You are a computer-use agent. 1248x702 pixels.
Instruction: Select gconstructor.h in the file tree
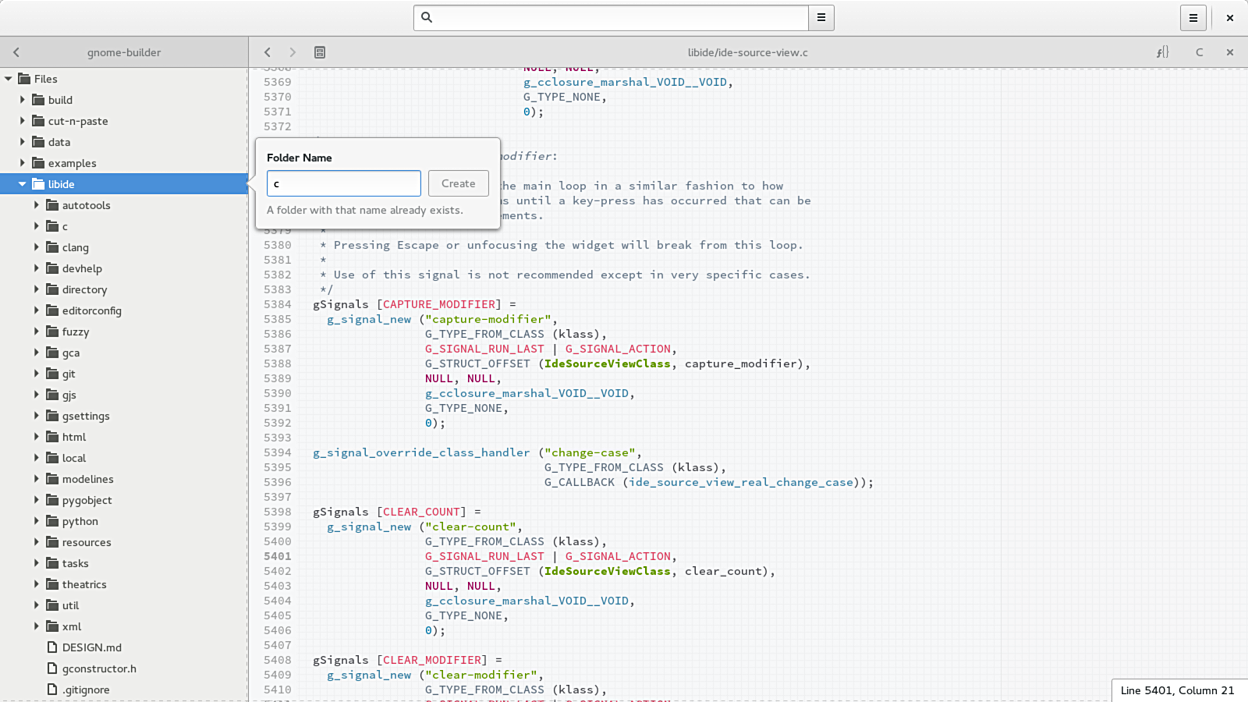99,668
